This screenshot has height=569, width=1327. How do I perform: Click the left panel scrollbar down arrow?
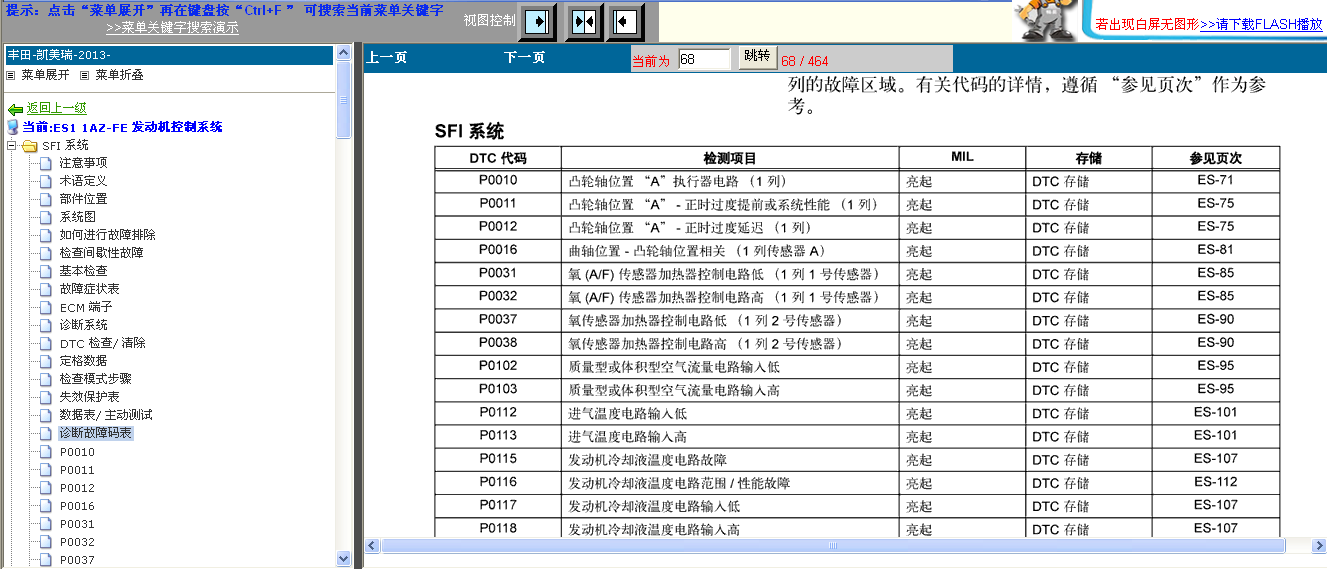point(344,559)
